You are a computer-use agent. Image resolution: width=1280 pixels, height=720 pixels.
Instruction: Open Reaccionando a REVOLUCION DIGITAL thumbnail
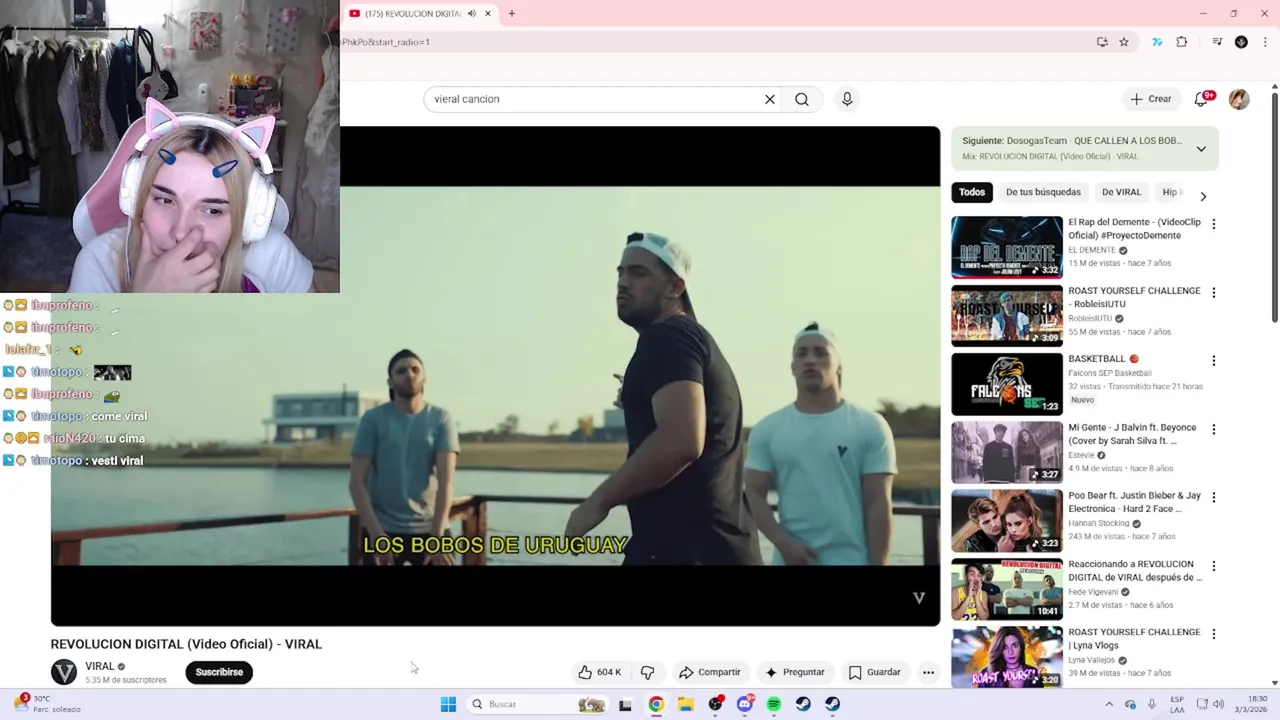pyautogui.click(x=1007, y=589)
